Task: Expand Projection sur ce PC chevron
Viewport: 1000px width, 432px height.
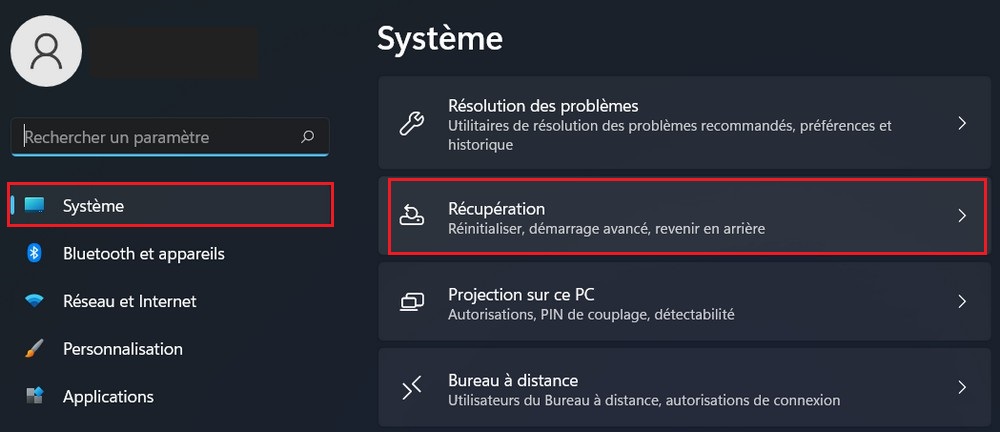Action: pyautogui.click(x=961, y=301)
